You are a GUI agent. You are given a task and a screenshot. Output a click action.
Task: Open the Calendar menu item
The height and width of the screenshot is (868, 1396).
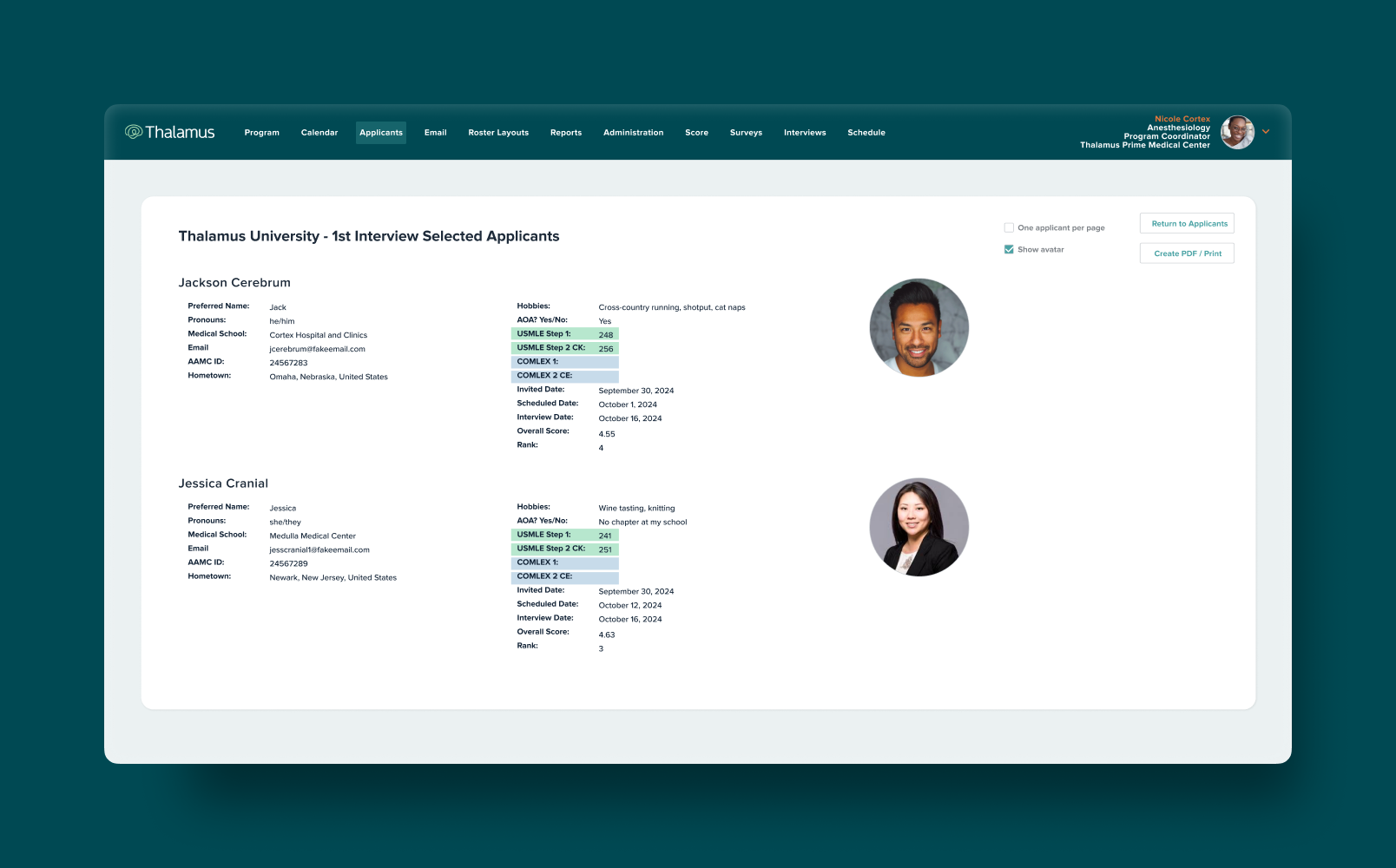pyautogui.click(x=319, y=133)
